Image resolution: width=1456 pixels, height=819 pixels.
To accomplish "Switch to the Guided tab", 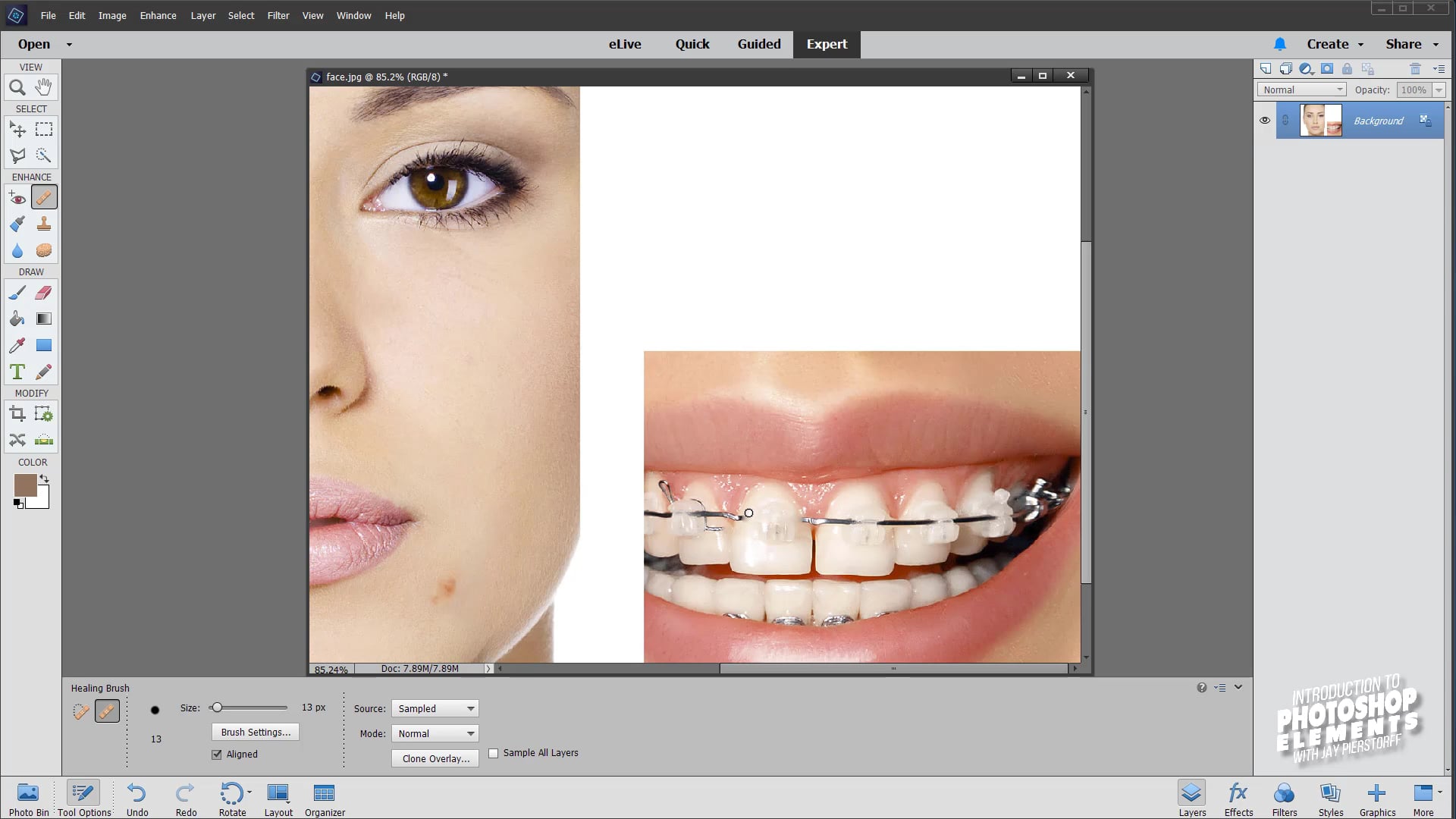I will 758,44.
